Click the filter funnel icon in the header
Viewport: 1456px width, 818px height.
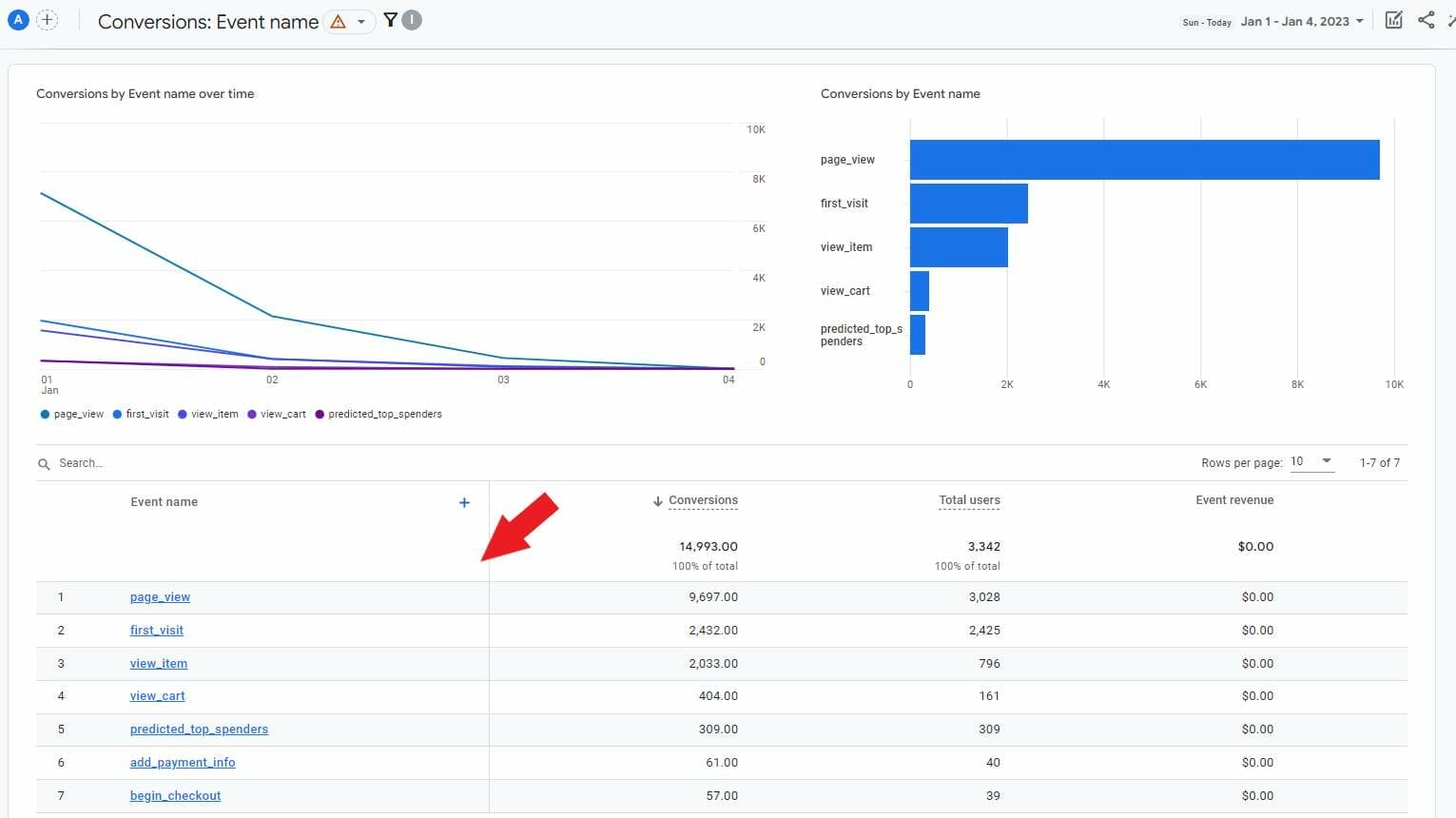click(x=390, y=19)
